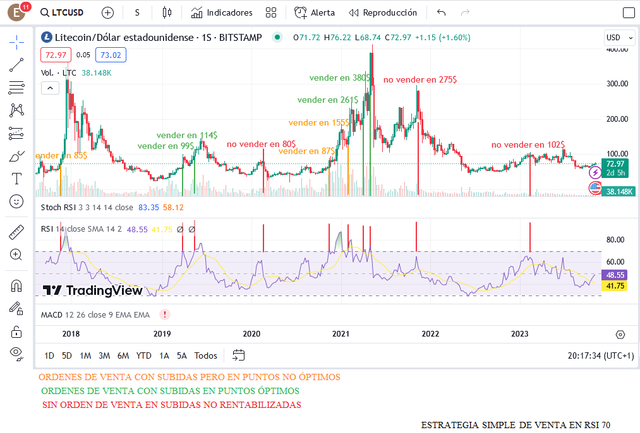This screenshot has width=640, height=433.
Task: Set range to 1D
Action: [x=49, y=356]
